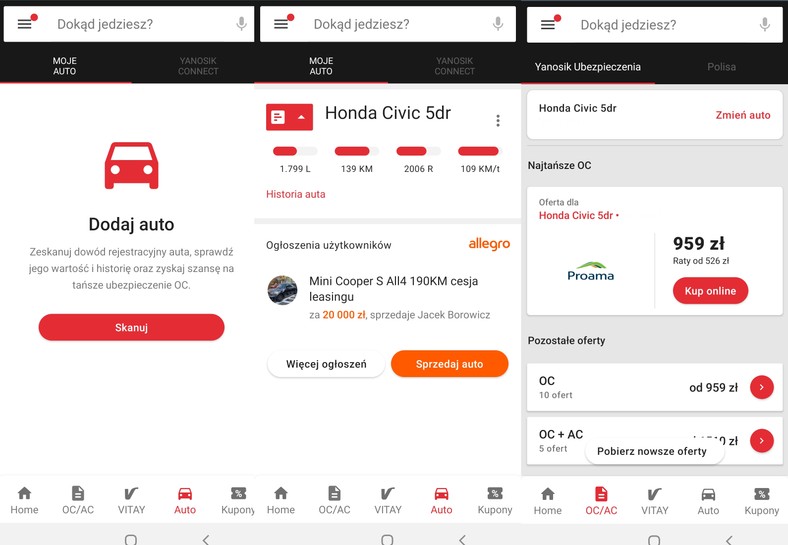Open Historia auta link
This screenshot has width=788, height=545.
296,194
